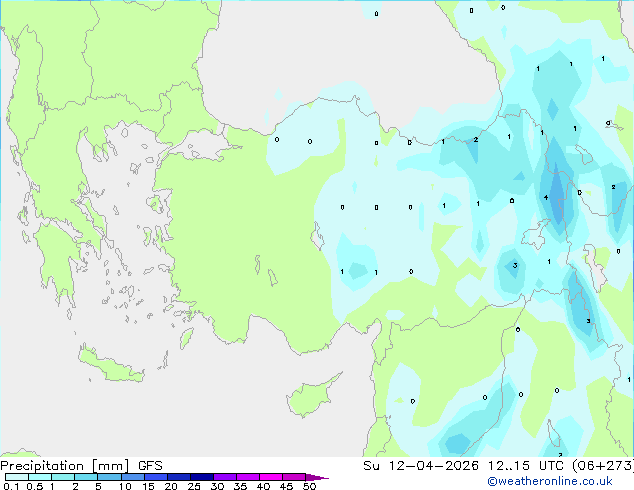Click the precipitation value '4' on the map
Viewport: 634px width, 490px height.
pos(546,197)
